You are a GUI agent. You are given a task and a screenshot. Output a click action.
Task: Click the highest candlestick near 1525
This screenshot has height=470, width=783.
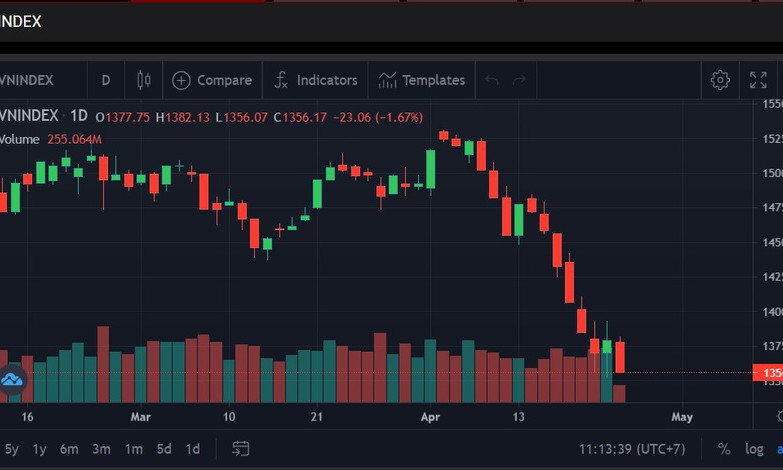coord(443,135)
